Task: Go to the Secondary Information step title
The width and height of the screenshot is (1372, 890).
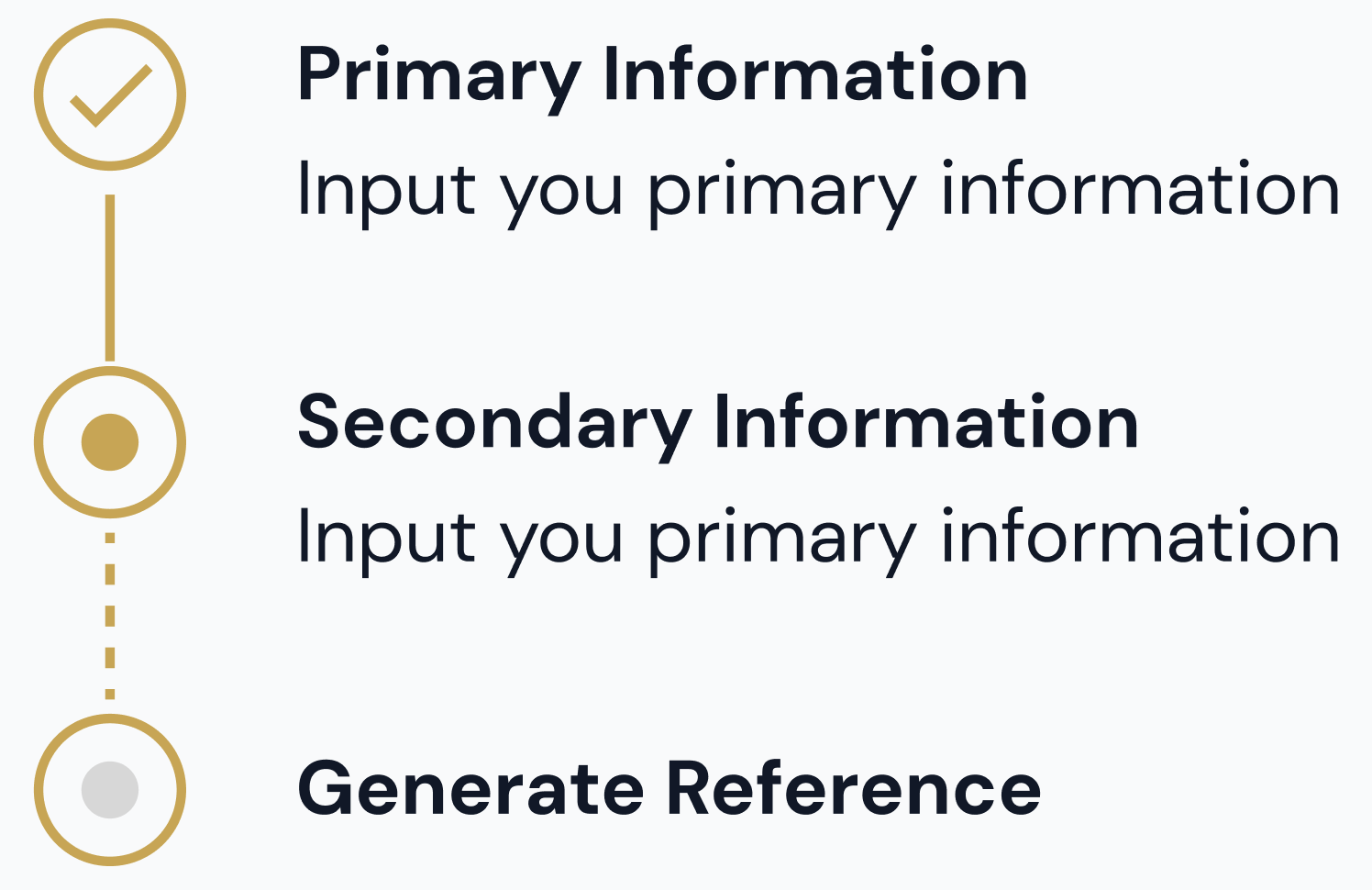Action: click(x=718, y=422)
